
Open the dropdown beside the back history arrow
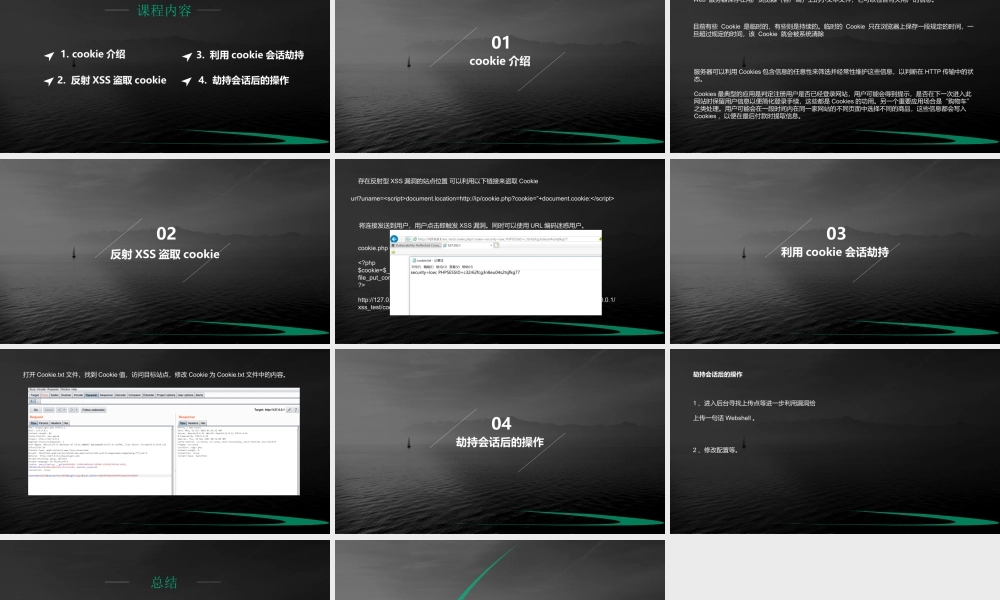[64, 409]
